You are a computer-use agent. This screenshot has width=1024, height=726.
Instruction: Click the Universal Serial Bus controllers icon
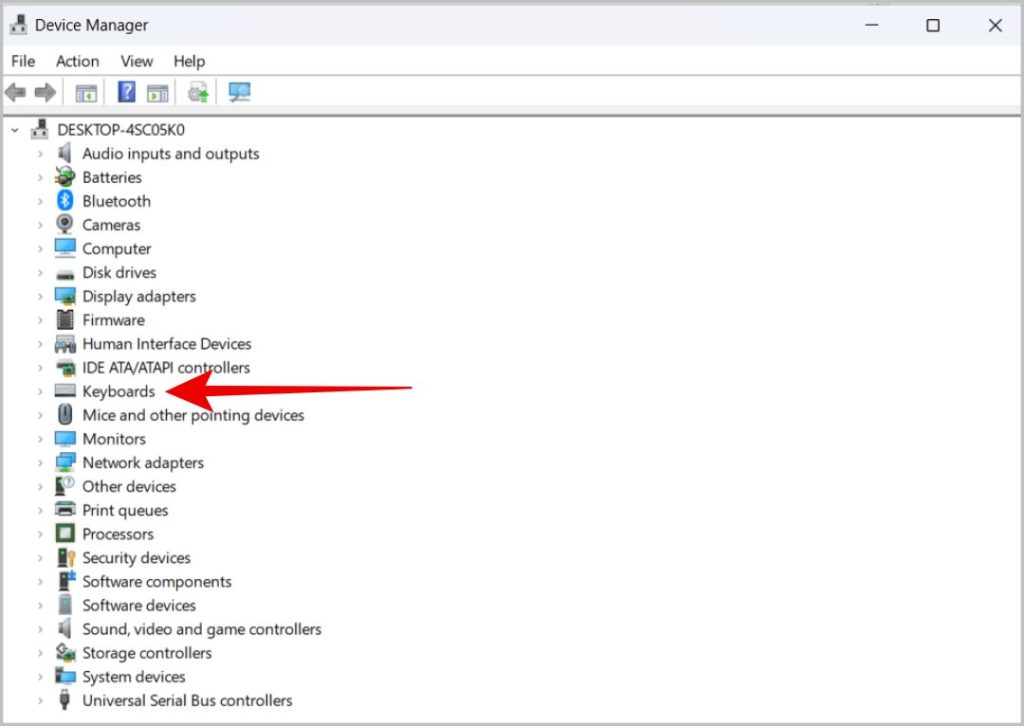65,700
